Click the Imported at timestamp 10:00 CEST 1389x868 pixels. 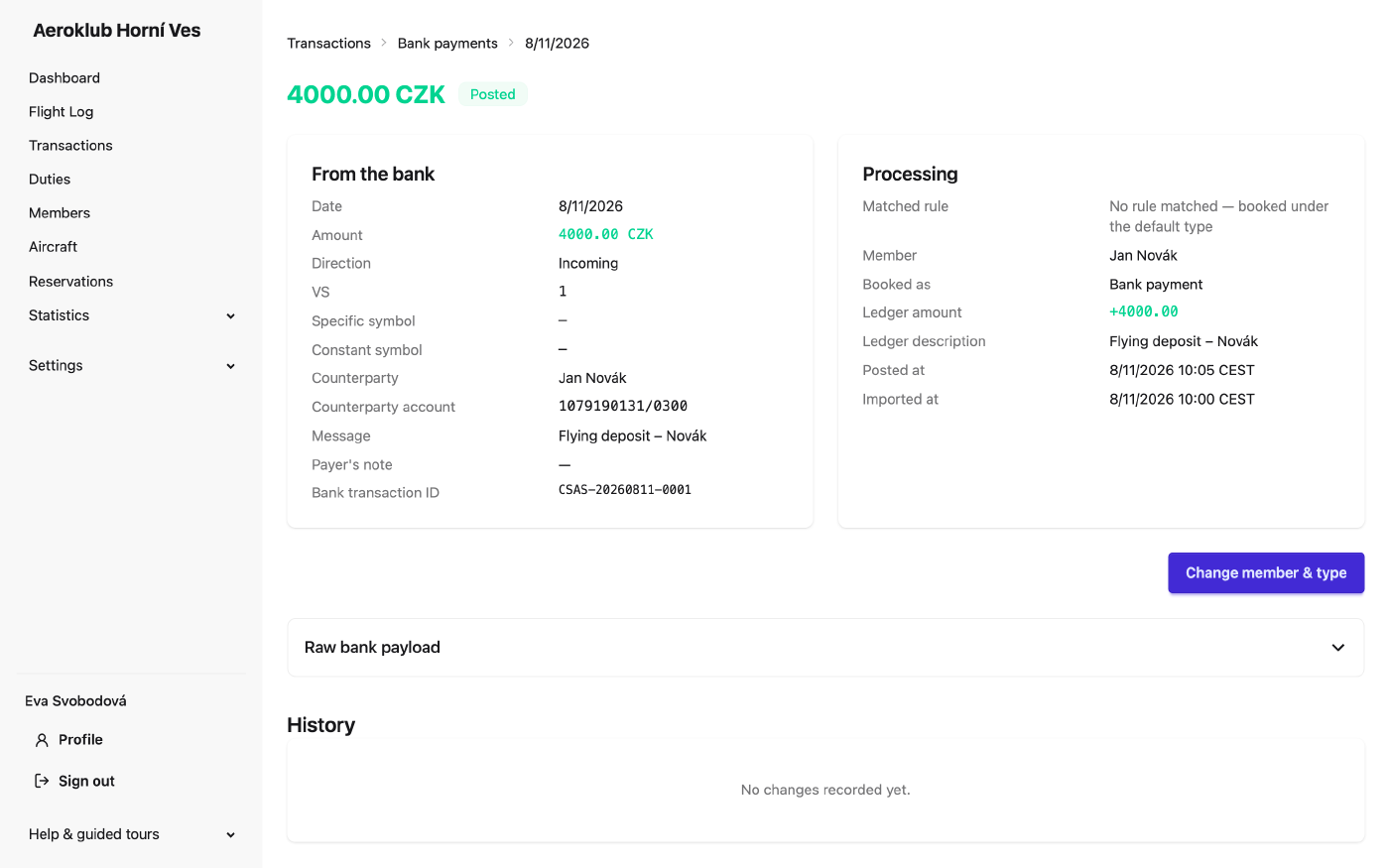pyautogui.click(x=1182, y=400)
